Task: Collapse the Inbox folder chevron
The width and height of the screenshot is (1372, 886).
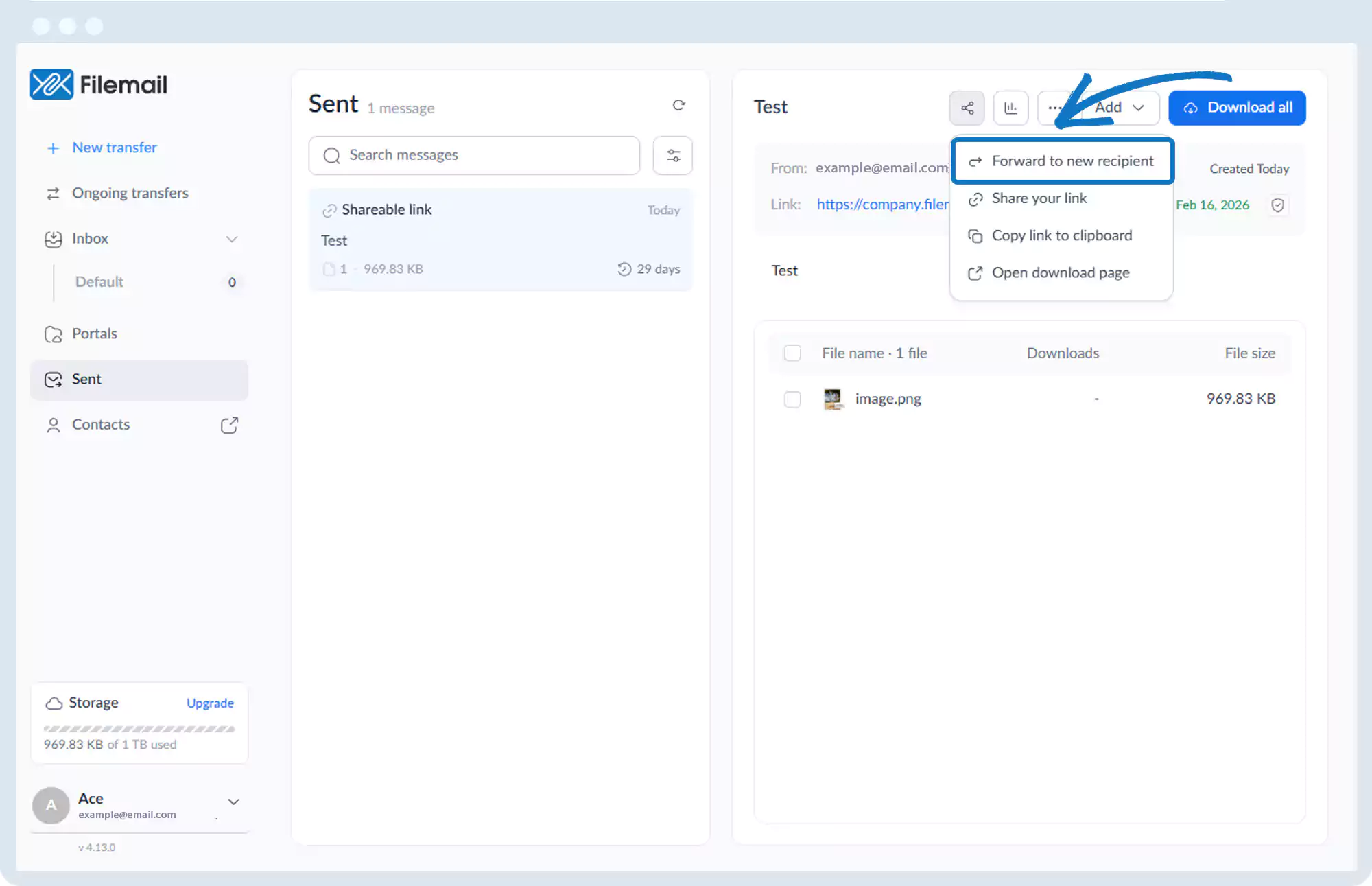Action: 232,239
